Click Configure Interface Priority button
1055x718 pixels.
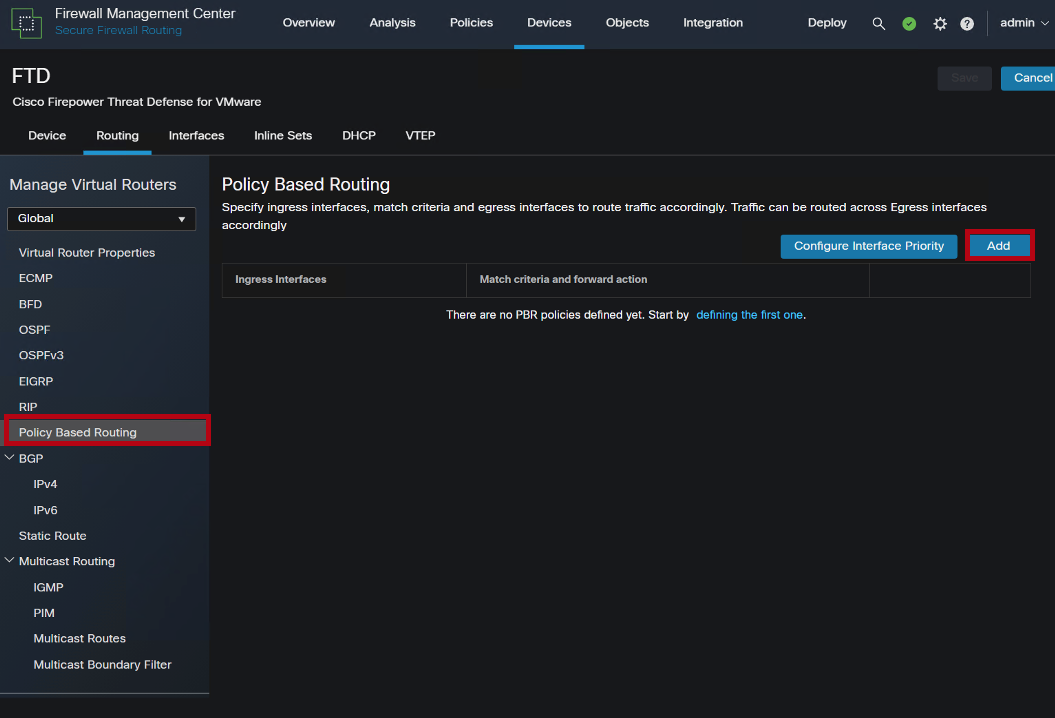pyautogui.click(x=869, y=246)
